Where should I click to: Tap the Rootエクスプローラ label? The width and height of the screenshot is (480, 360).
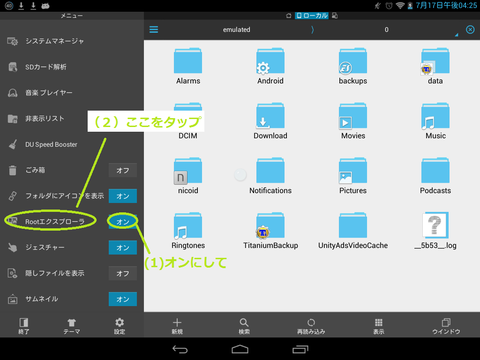pyautogui.click(x=55, y=222)
